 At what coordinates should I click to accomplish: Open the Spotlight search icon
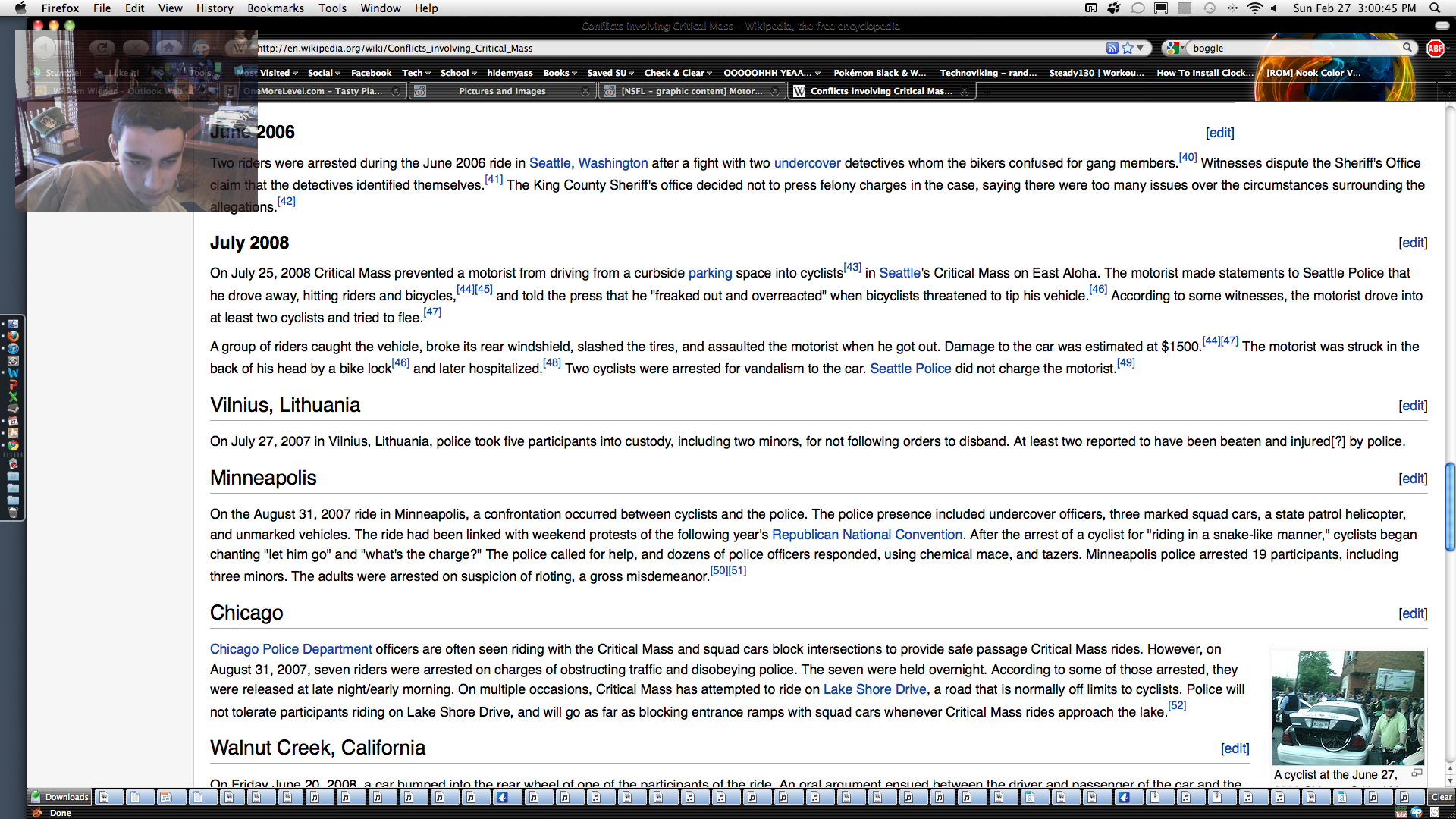click(1435, 8)
